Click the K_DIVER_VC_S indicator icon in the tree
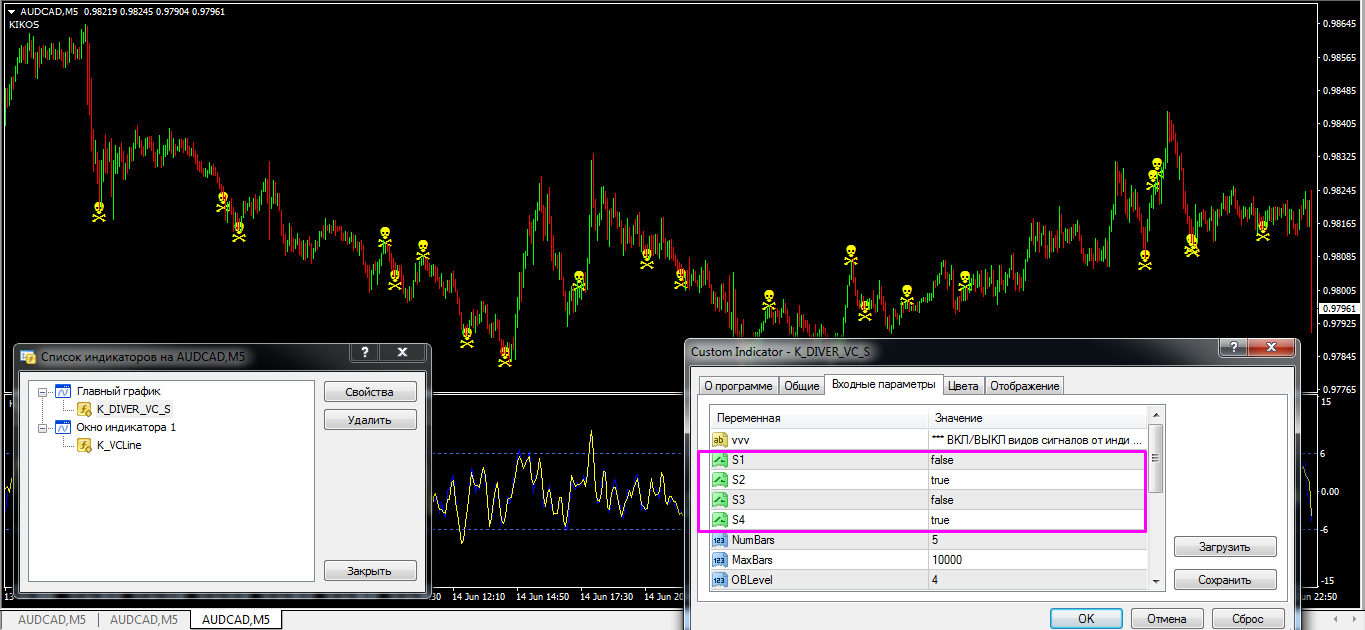The image size is (1365, 630). tap(85, 409)
